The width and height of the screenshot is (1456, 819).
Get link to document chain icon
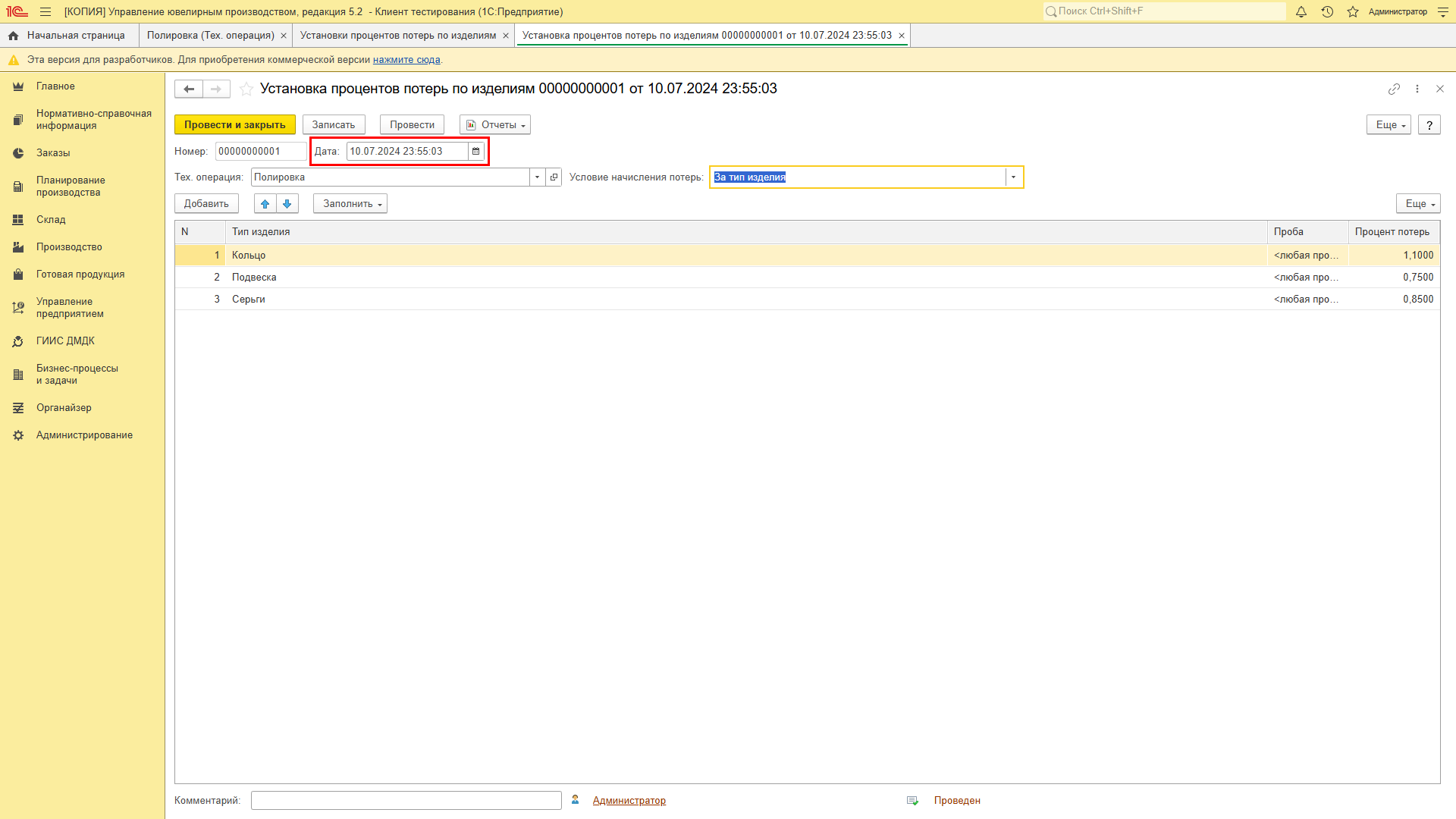(x=1394, y=89)
